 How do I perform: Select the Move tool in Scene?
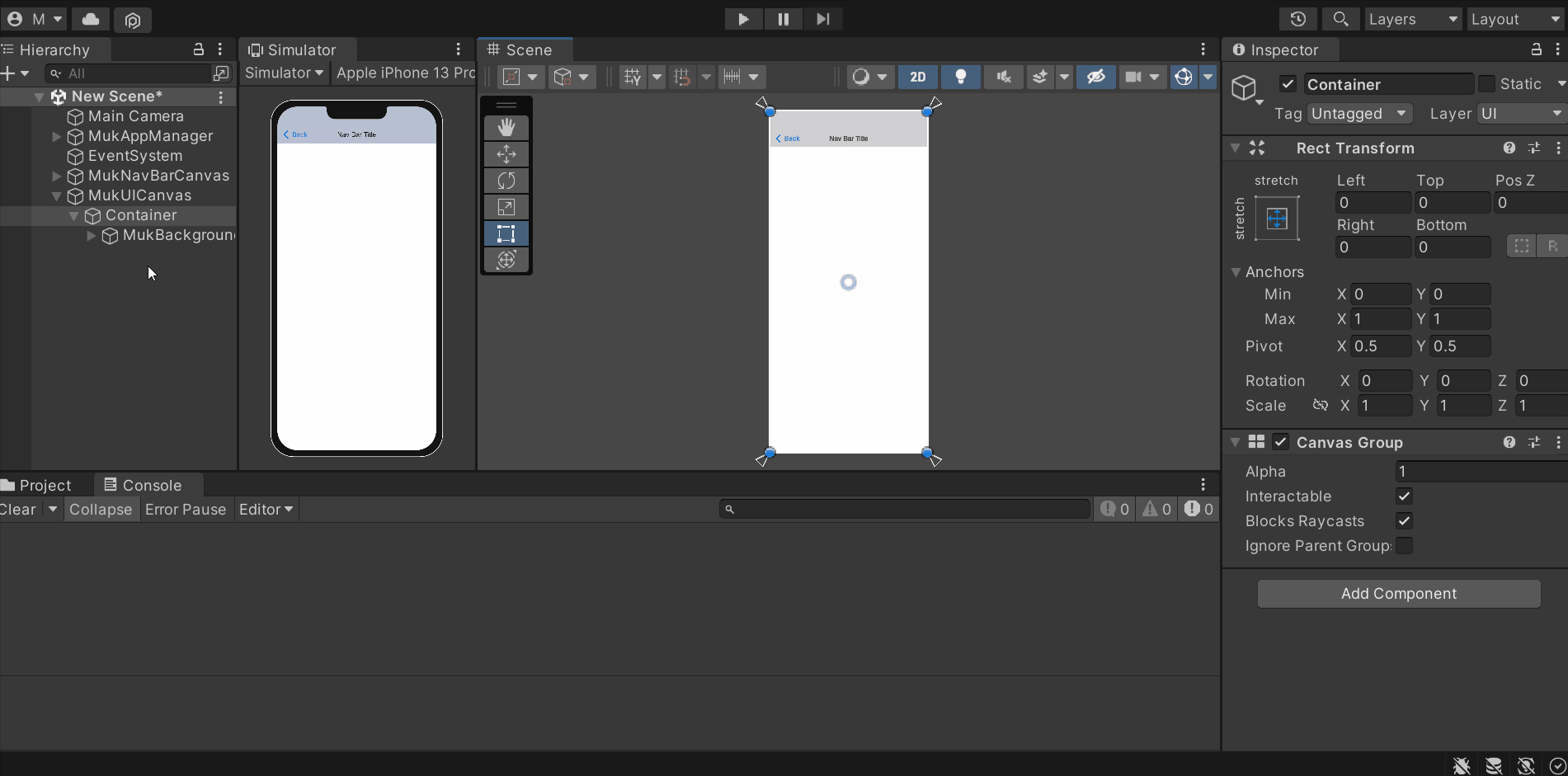pos(506,154)
